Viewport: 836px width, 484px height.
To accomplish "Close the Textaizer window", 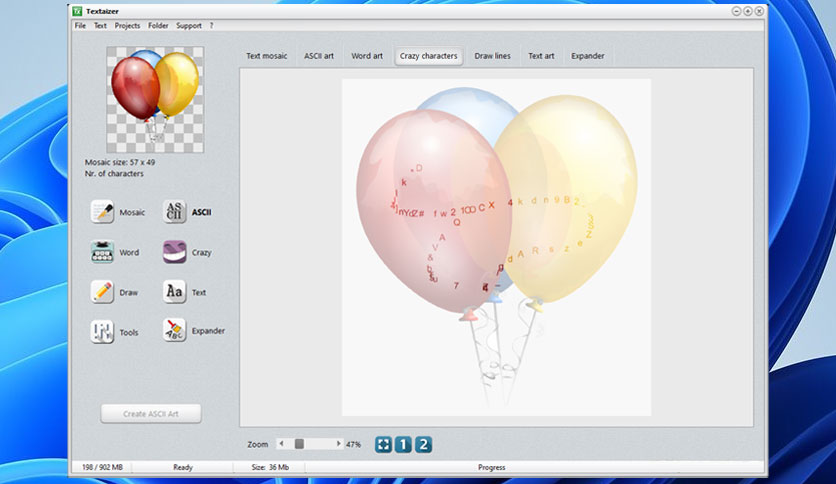I will click(759, 11).
